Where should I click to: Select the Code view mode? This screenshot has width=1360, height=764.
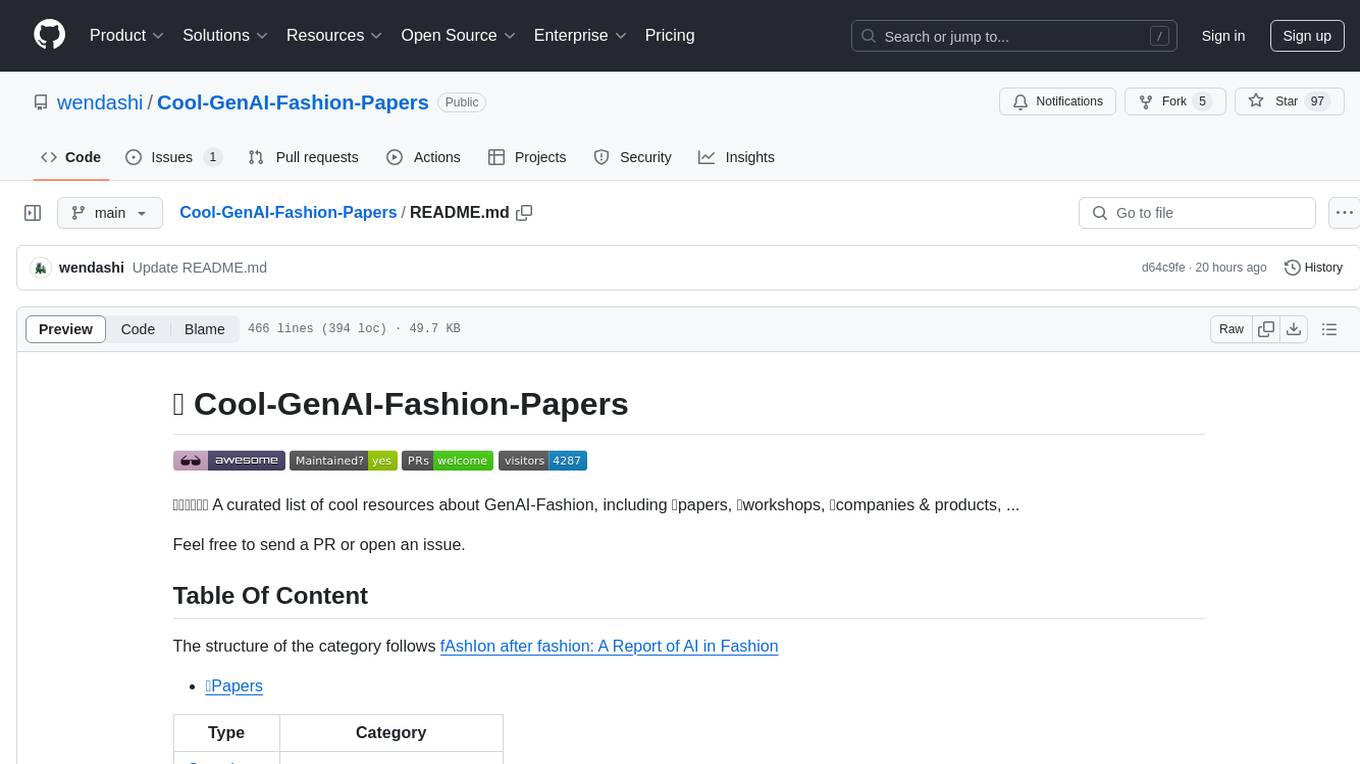138,329
